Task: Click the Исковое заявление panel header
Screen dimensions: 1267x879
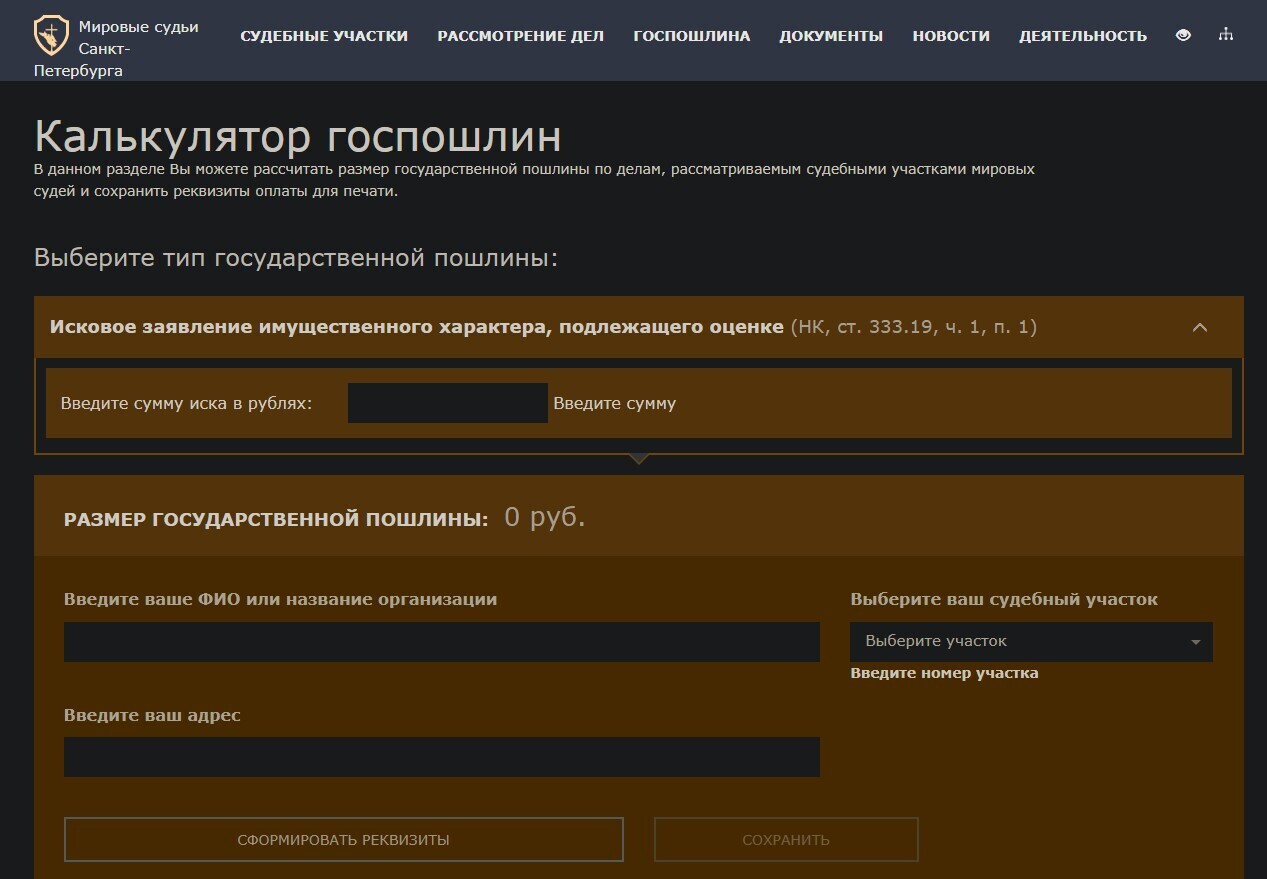Action: click(x=413, y=327)
